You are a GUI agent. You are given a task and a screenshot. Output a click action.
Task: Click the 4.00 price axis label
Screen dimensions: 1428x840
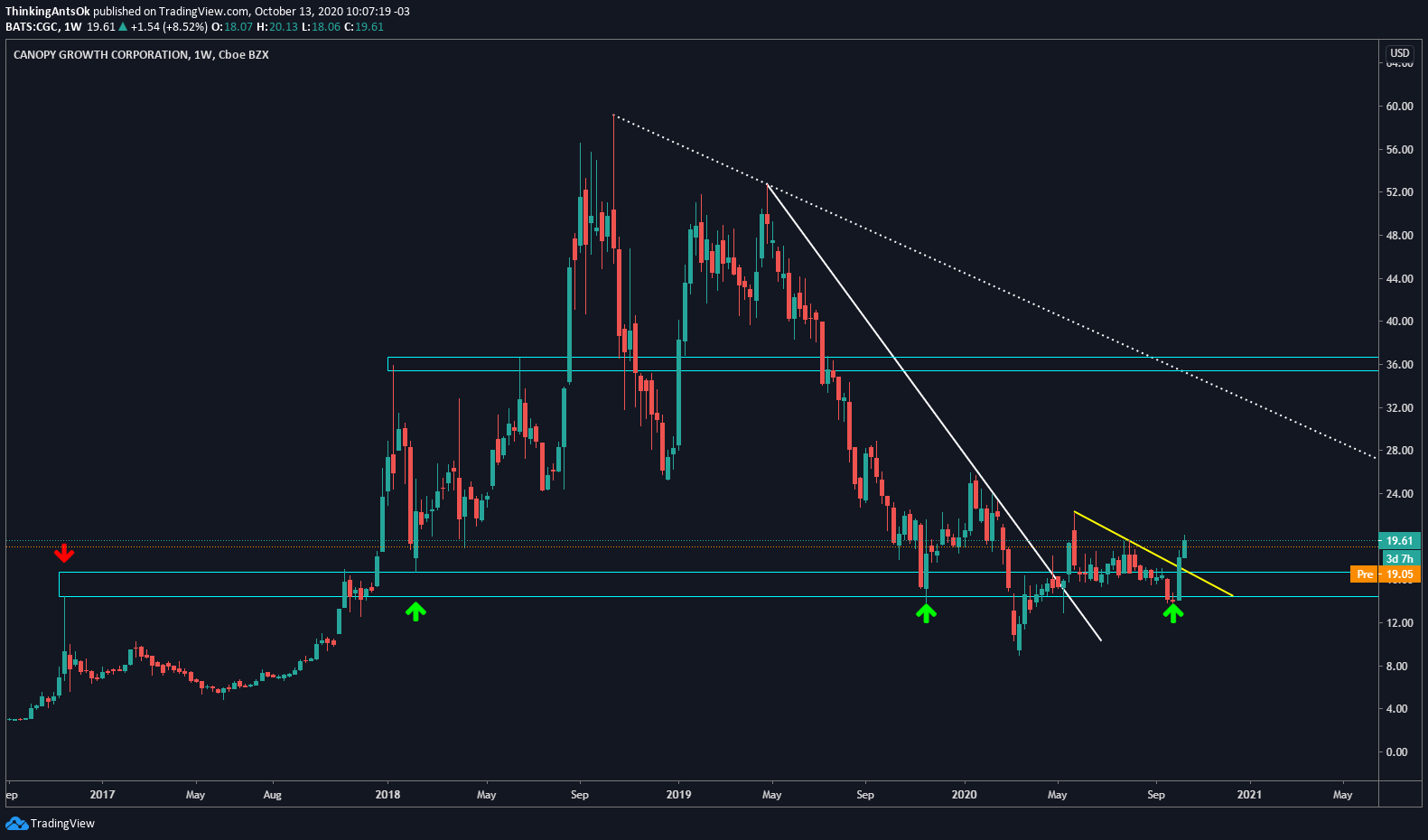coord(1397,709)
